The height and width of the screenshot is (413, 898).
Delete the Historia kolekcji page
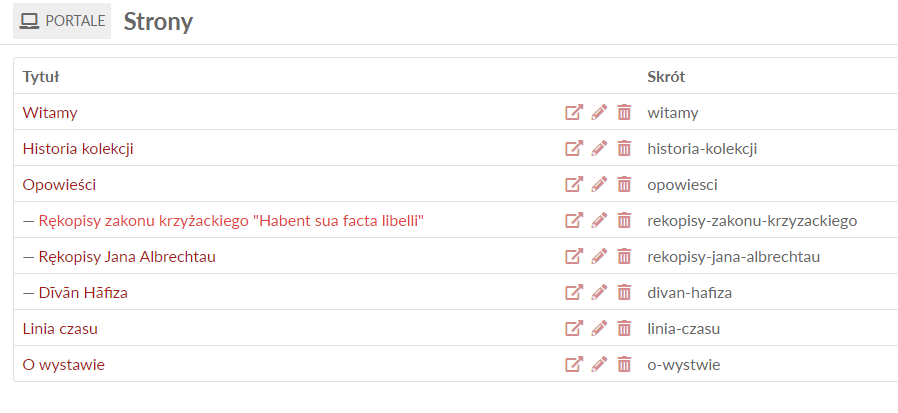[x=624, y=148]
